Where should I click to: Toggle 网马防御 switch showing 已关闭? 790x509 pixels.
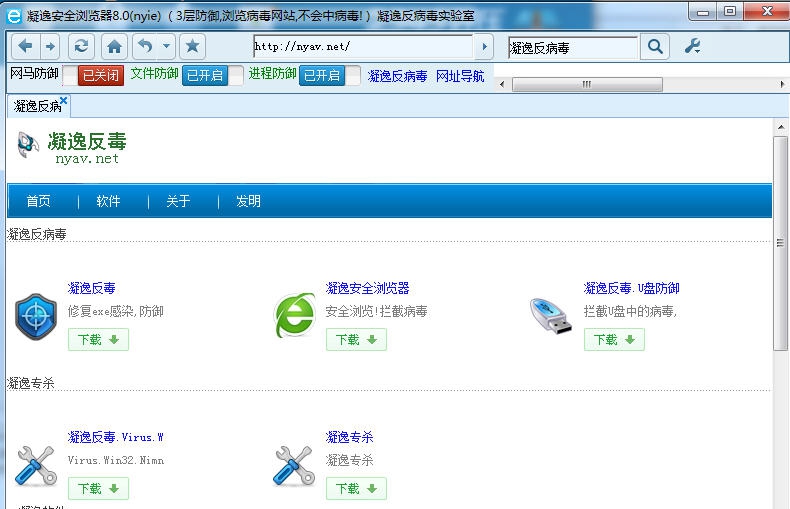(x=94, y=76)
